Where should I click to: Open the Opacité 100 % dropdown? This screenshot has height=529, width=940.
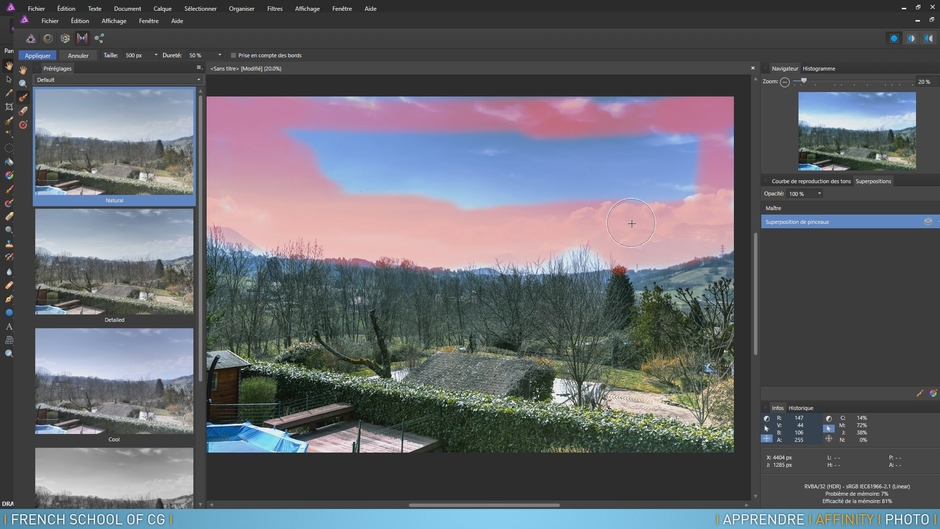[x=820, y=194]
